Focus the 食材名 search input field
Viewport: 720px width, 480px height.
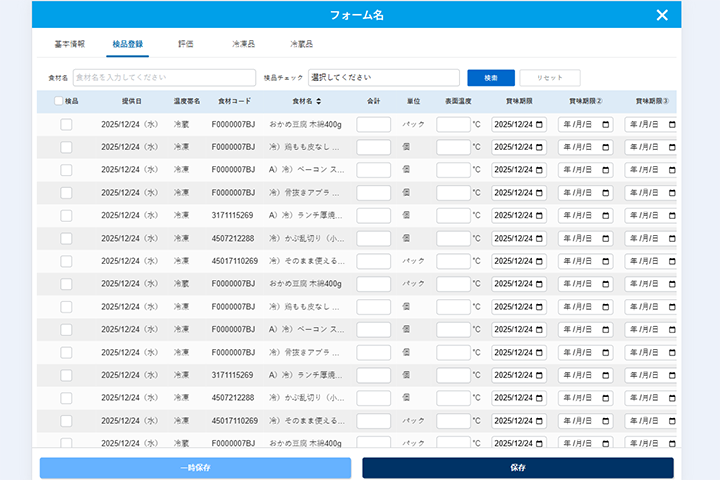pyautogui.click(x=164, y=78)
